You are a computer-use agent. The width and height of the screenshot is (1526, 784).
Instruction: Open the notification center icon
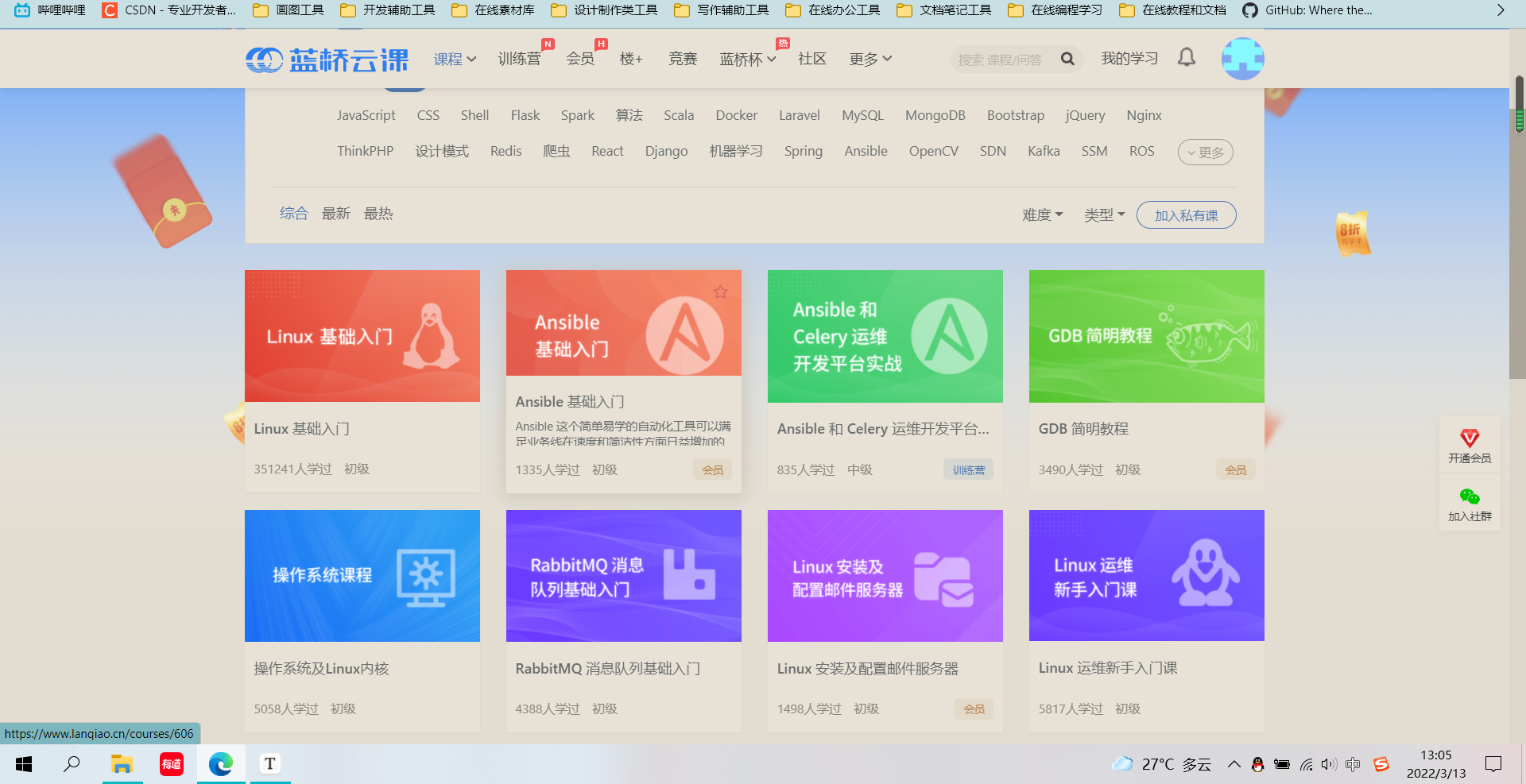coord(1493,764)
